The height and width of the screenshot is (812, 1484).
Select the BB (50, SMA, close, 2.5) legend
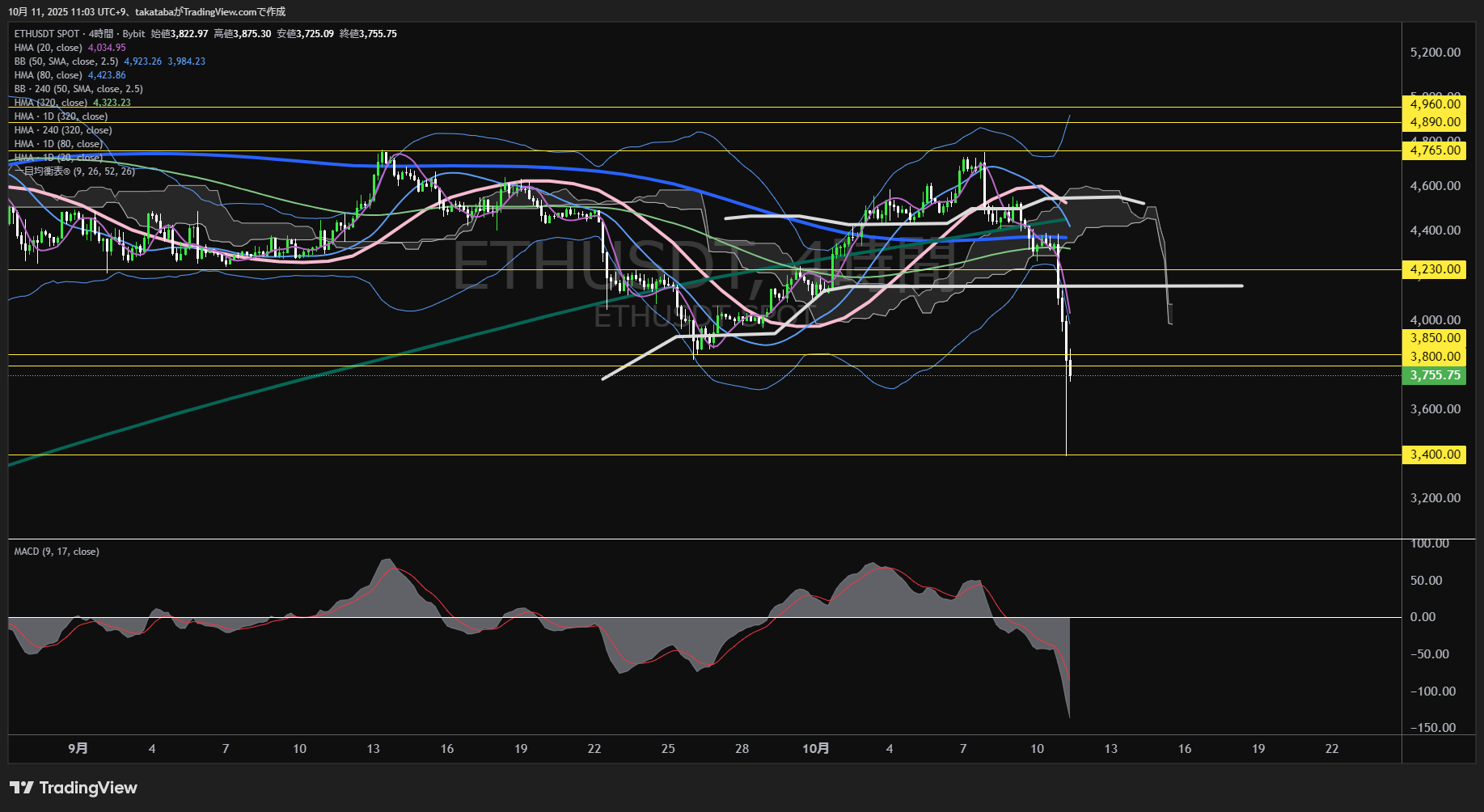click(66, 61)
